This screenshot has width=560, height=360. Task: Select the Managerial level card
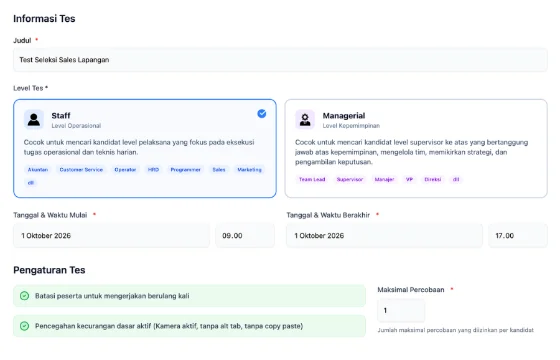(416, 149)
